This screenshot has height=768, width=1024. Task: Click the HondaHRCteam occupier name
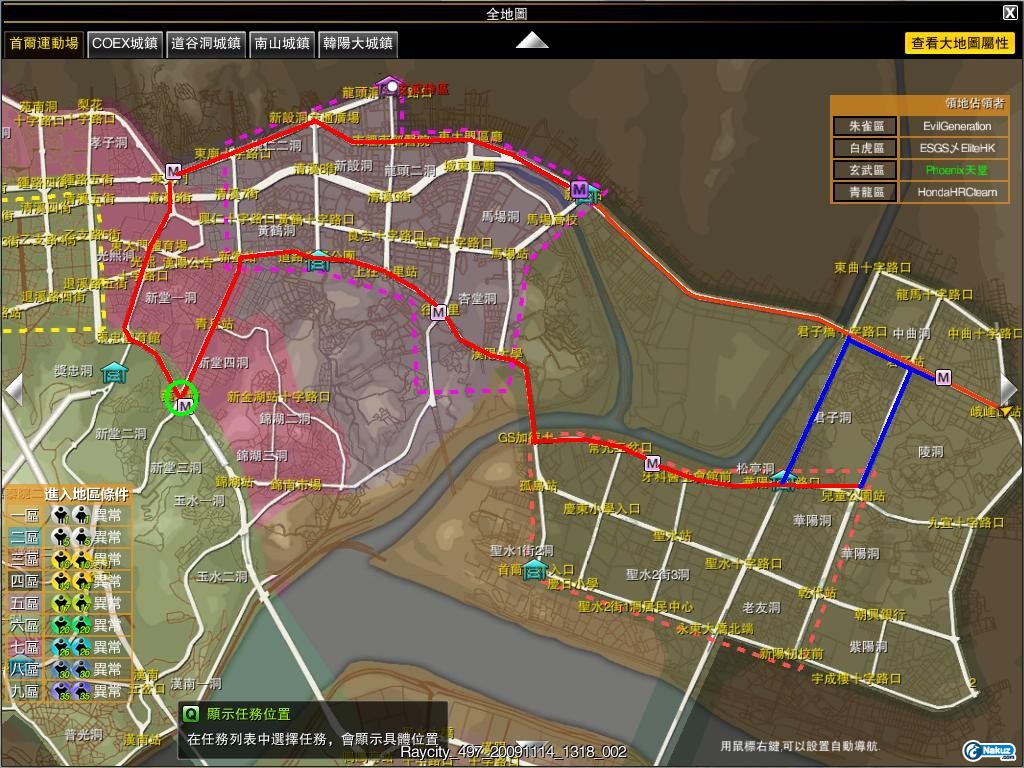pyautogui.click(x=957, y=192)
